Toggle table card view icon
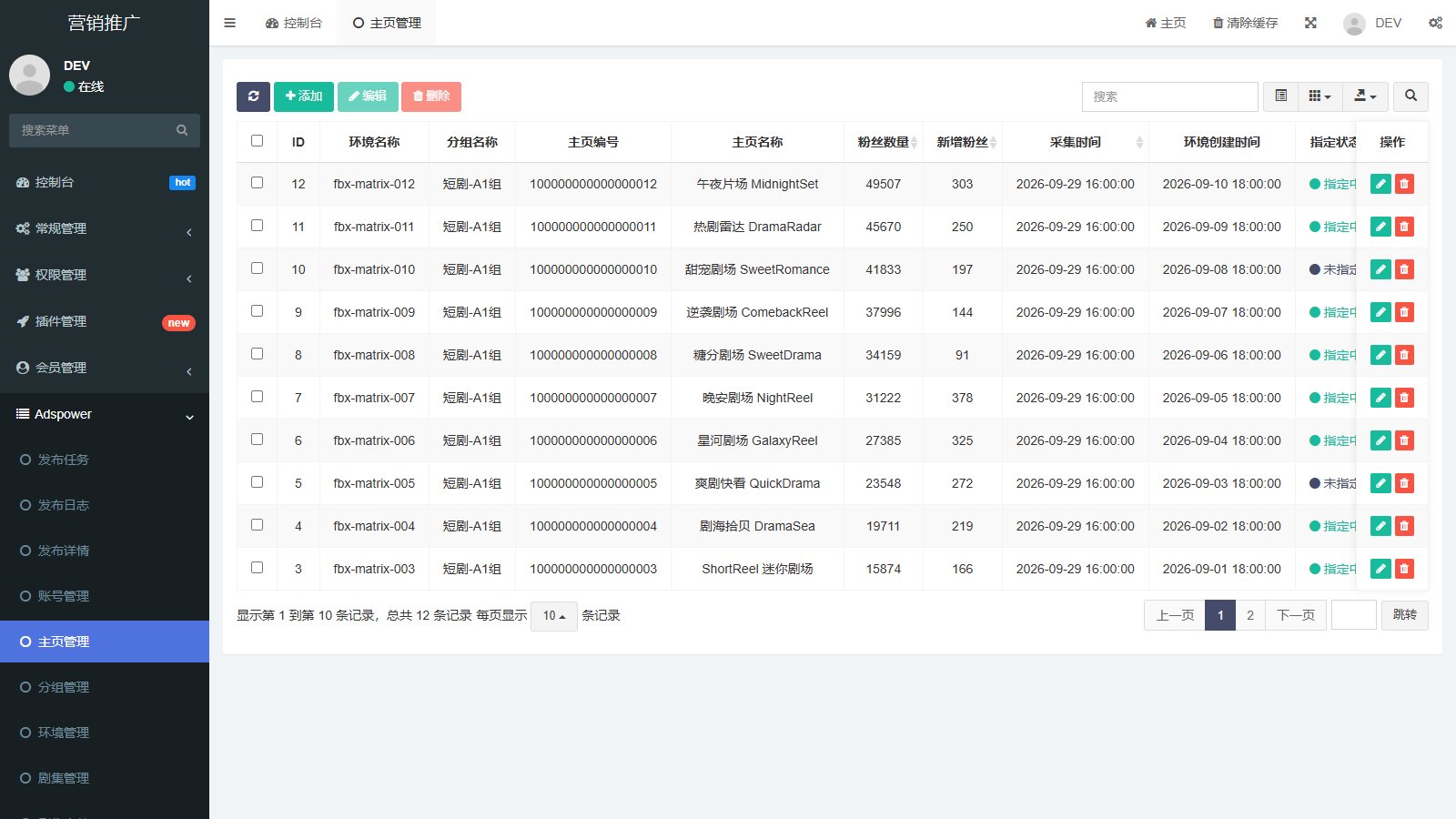Viewport: 1456px width, 819px height. pyautogui.click(x=1280, y=96)
